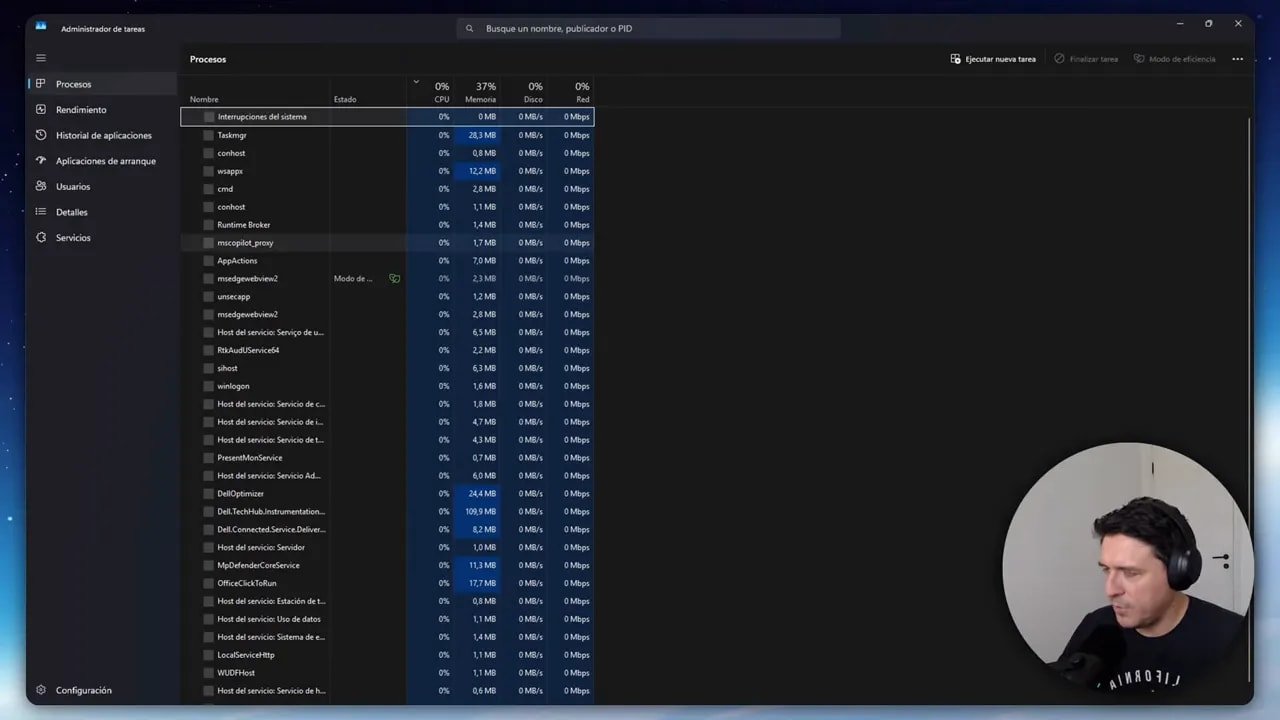Select the AppActions process

tap(387, 261)
